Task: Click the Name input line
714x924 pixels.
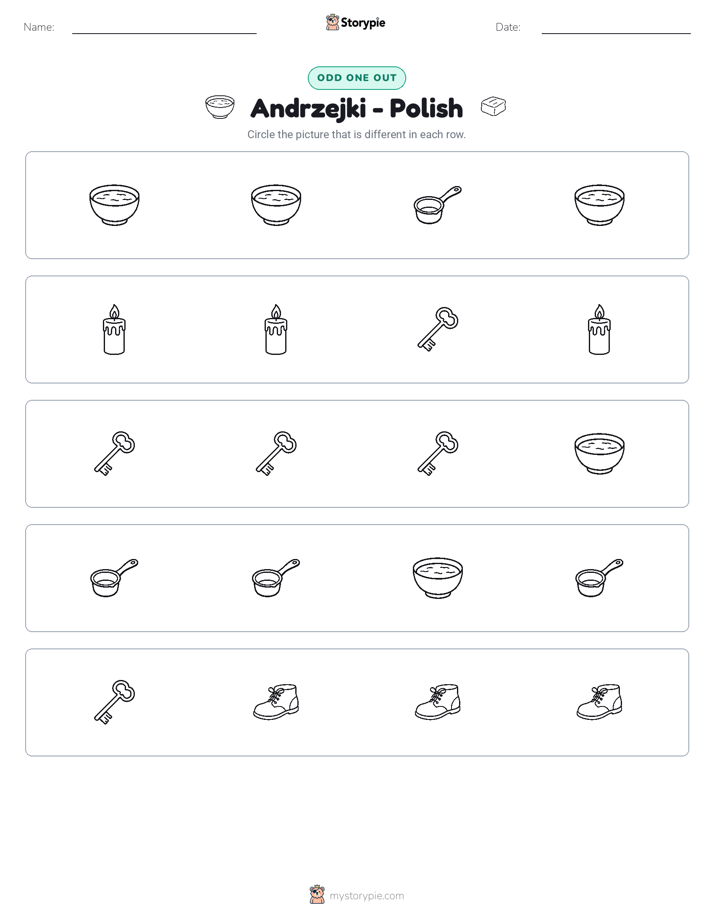Action: click(x=164, y=27)
